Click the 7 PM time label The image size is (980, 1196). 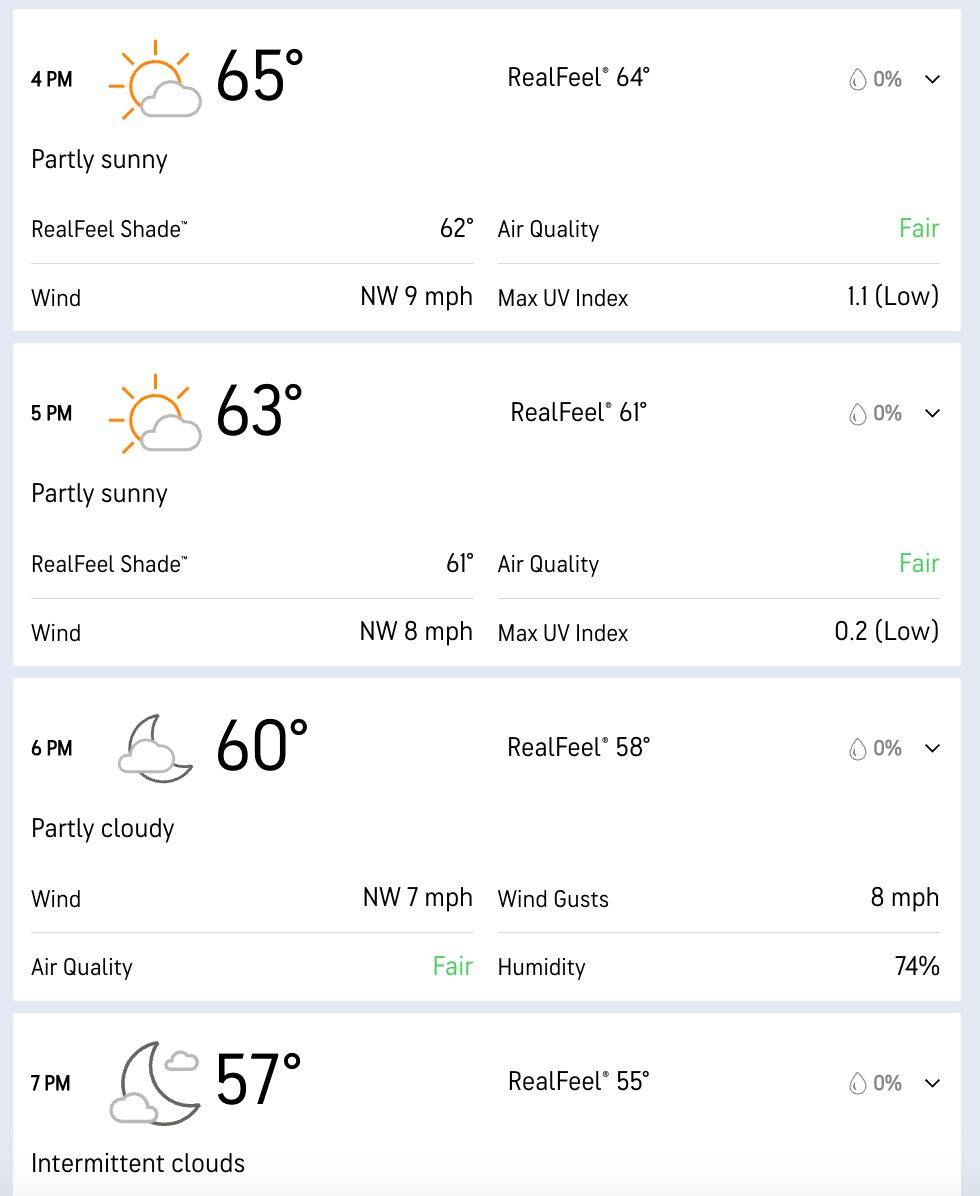tap(51, 1083)
